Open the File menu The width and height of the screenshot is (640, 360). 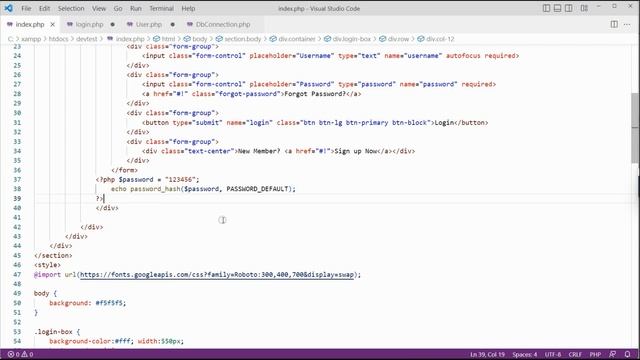pos(26,8)
